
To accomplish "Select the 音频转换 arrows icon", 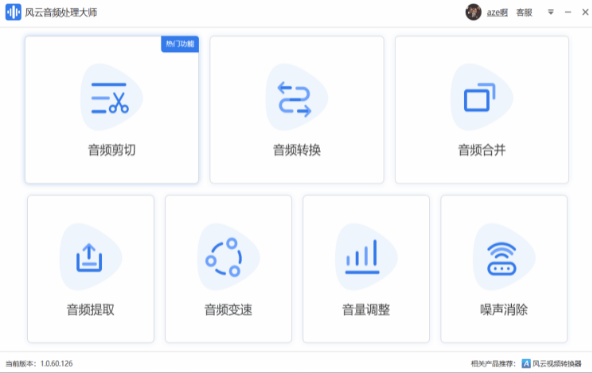I will tap(294, 99).
